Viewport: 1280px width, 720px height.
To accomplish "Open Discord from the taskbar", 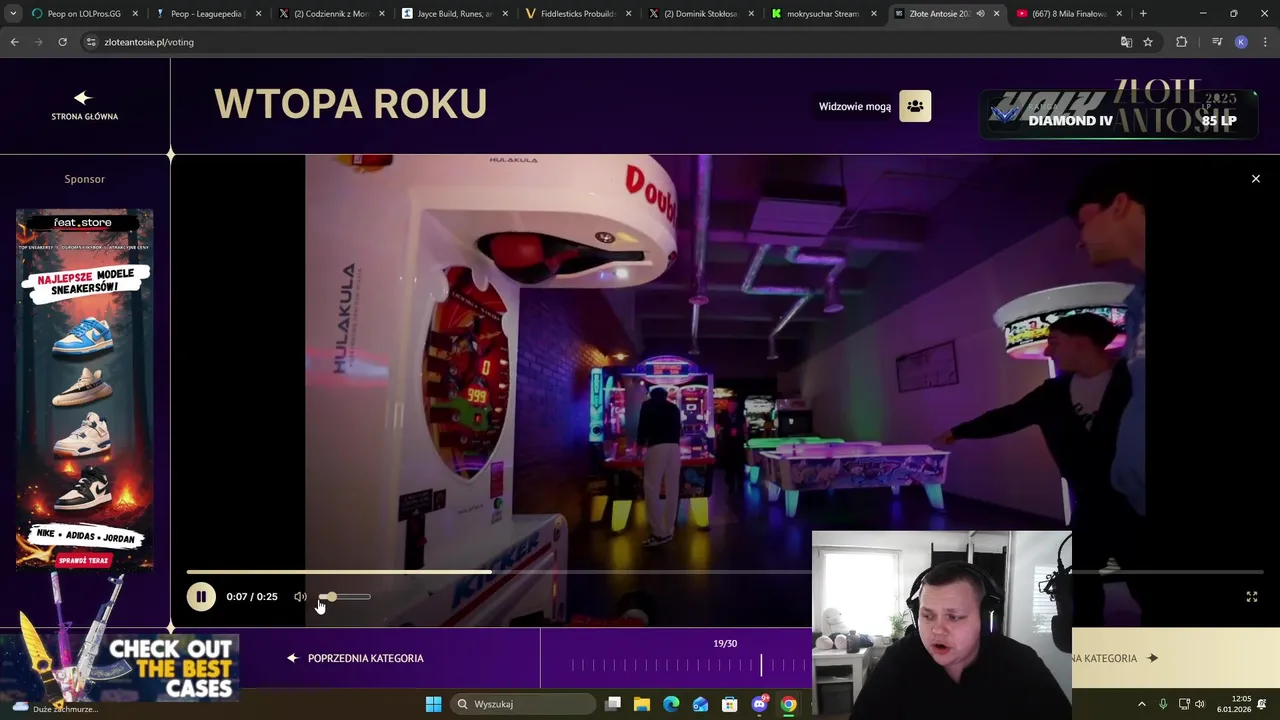I will pos(759,704).
